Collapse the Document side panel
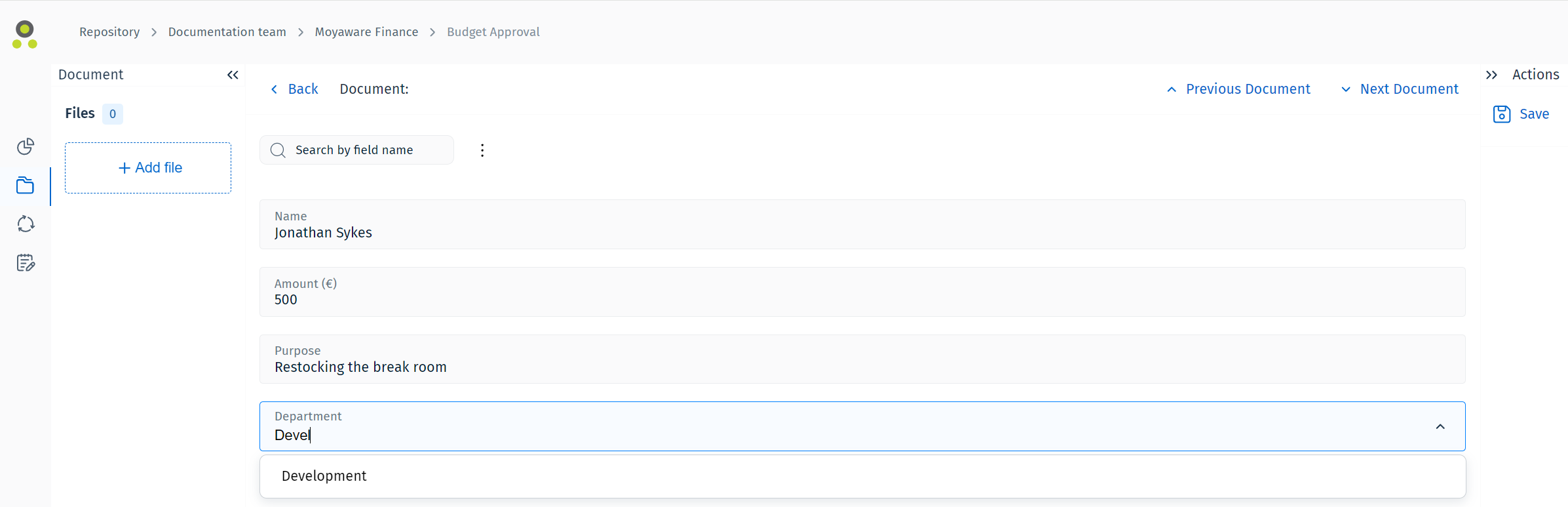Image resolution: width=1568 pixels, height=507 pixels. pyautogui.click(x=233, y=75)
